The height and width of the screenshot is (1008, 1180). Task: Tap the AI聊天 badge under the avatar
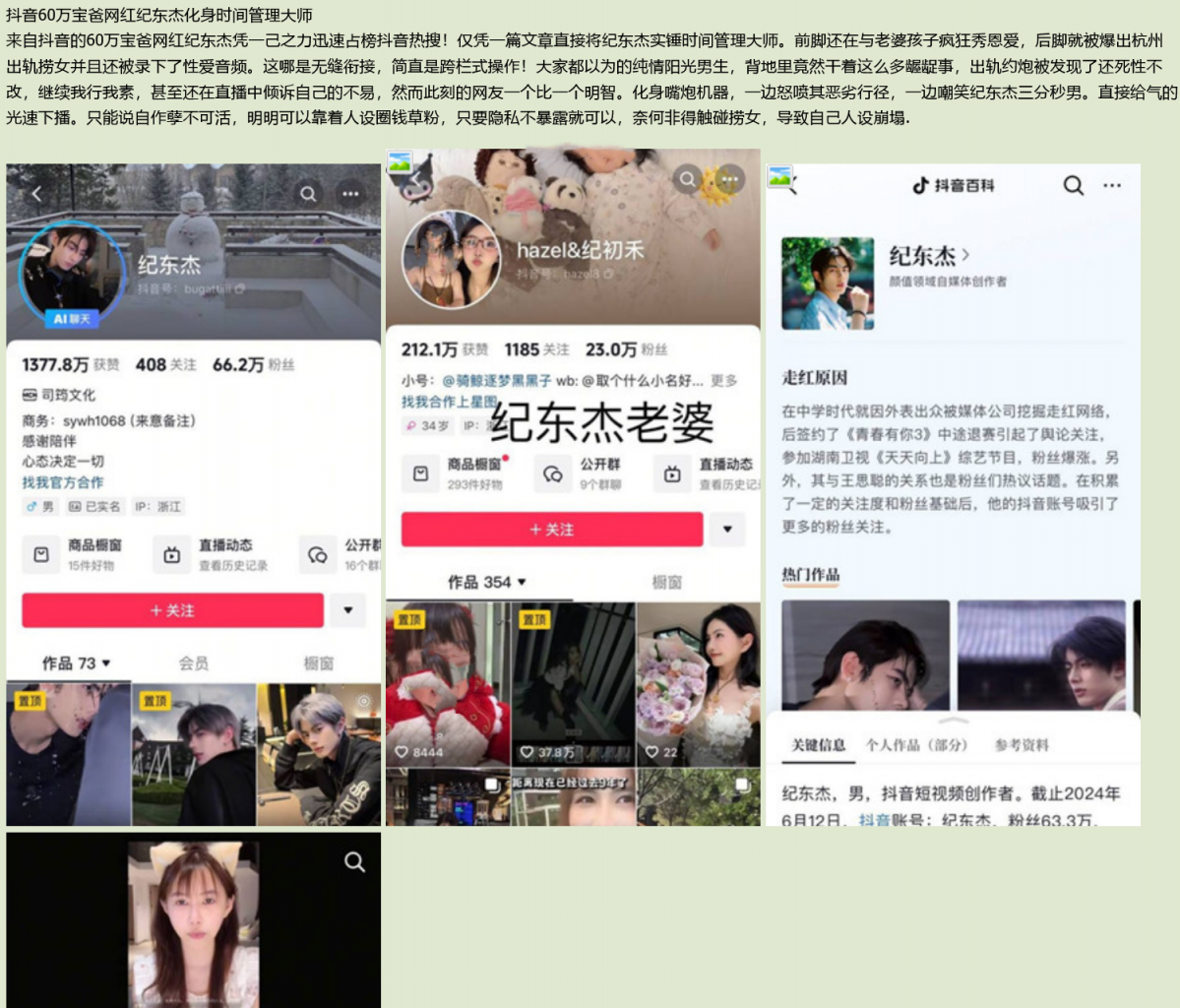(72, 319)
